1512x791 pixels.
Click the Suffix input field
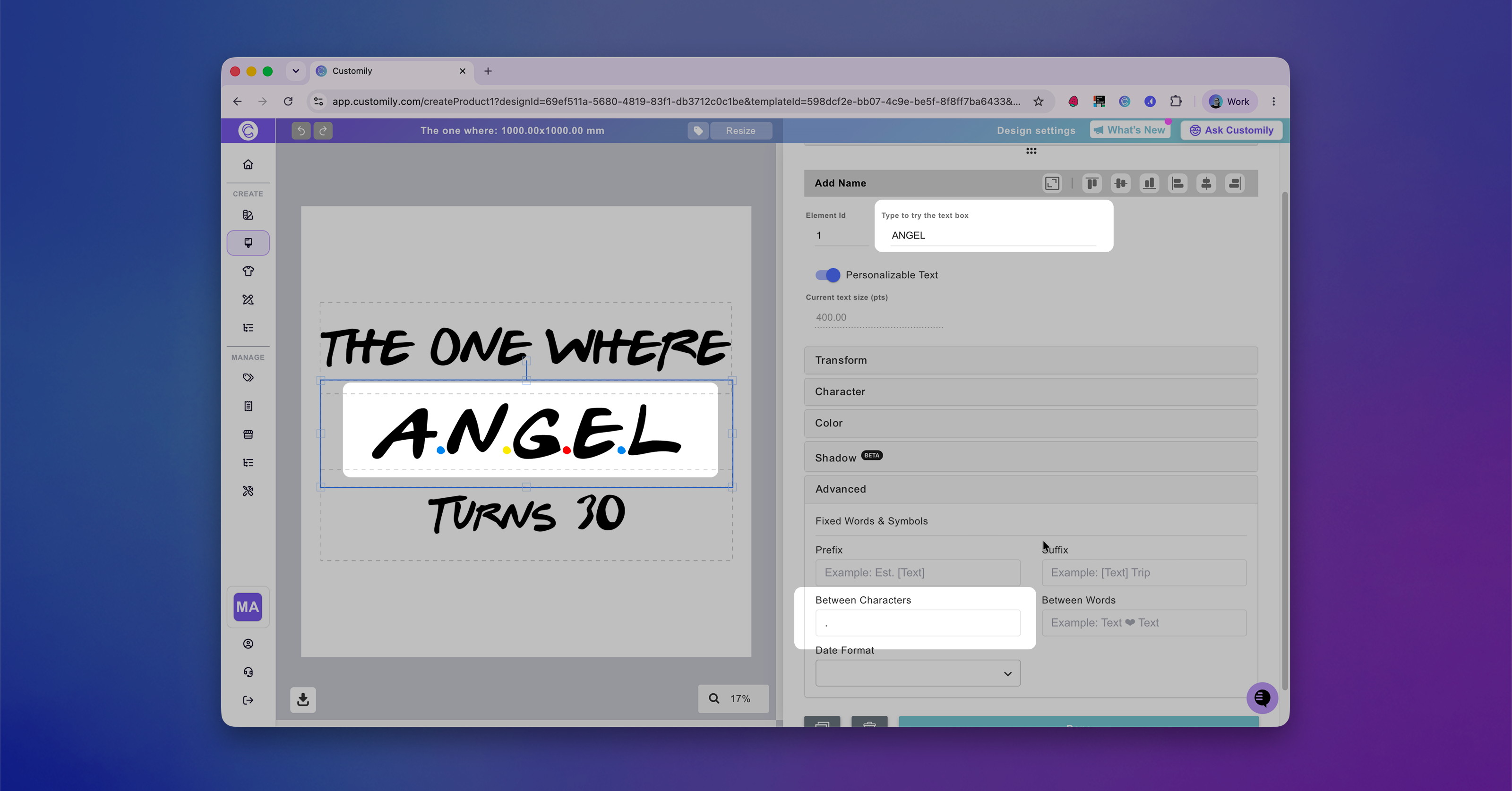pos(1144,573)
